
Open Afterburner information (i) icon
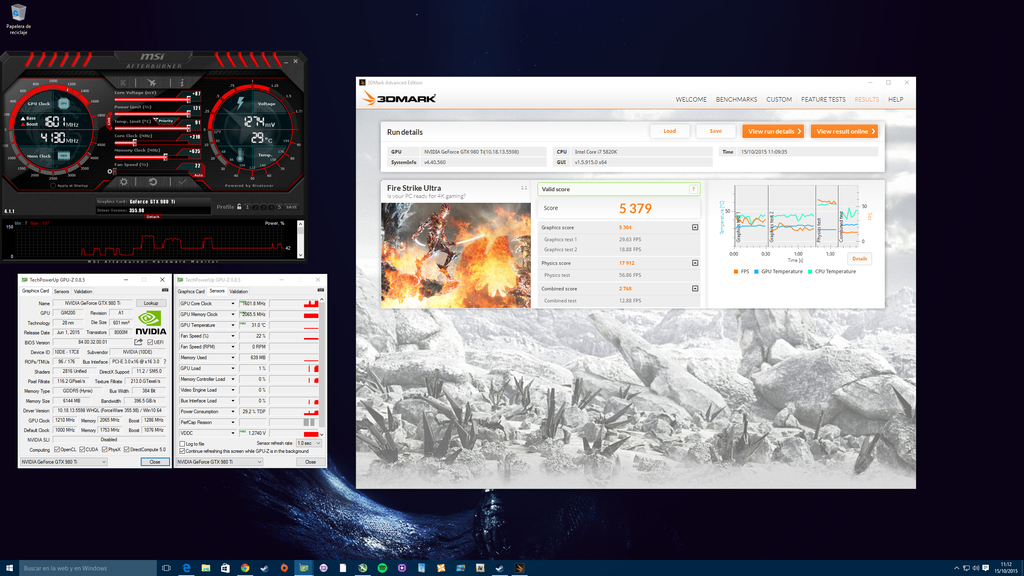click(182, 83)
